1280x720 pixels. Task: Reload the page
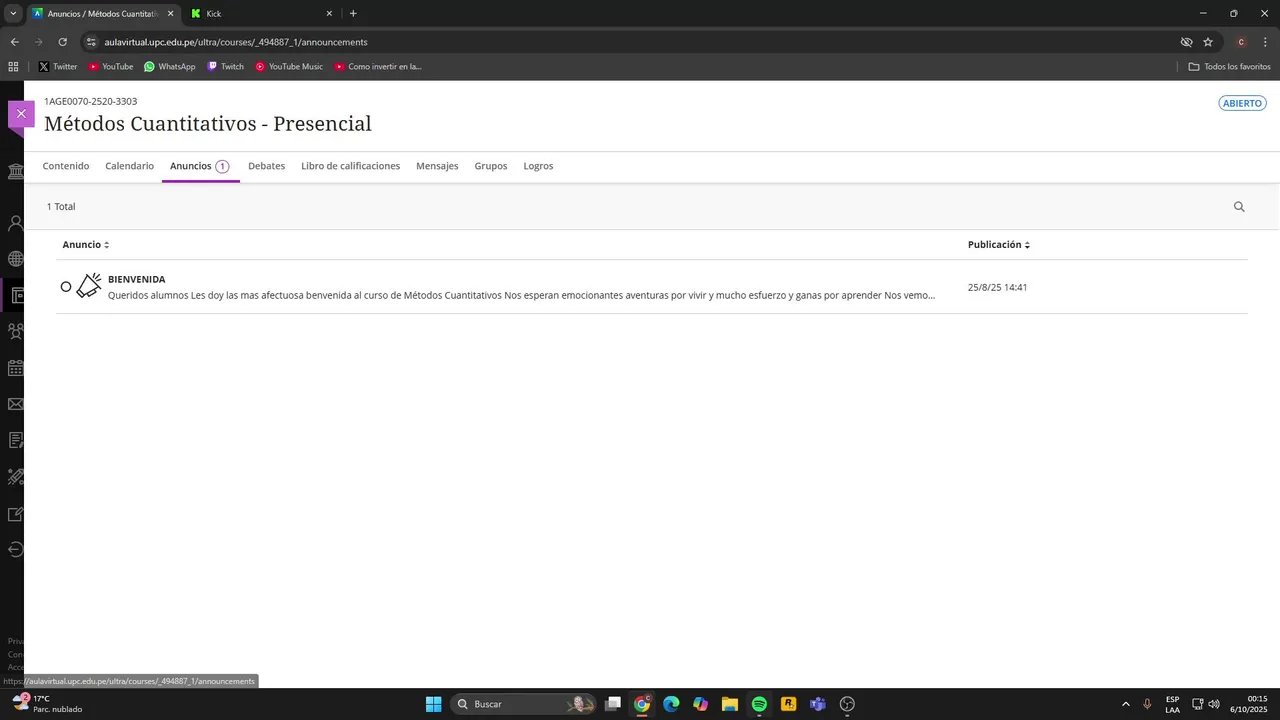pyautogui.click(x=62, y=42)
